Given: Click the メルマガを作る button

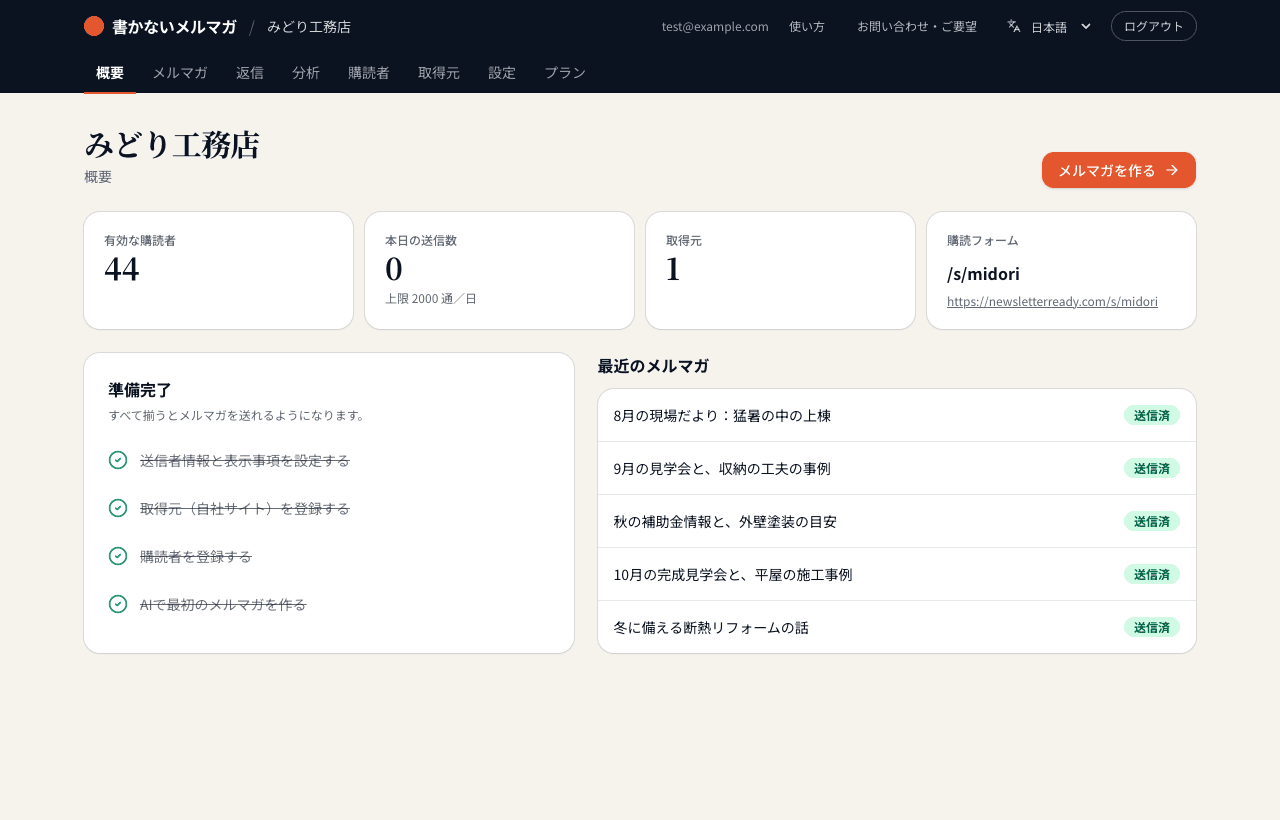Looking at the screenshot, I should (x=1119, y=170).
